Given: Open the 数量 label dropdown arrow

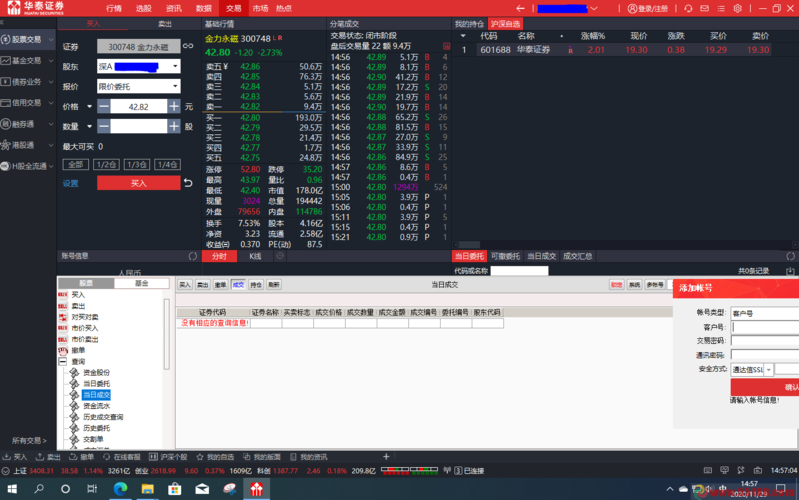Looking at the screenshot, I should [89, 126].
